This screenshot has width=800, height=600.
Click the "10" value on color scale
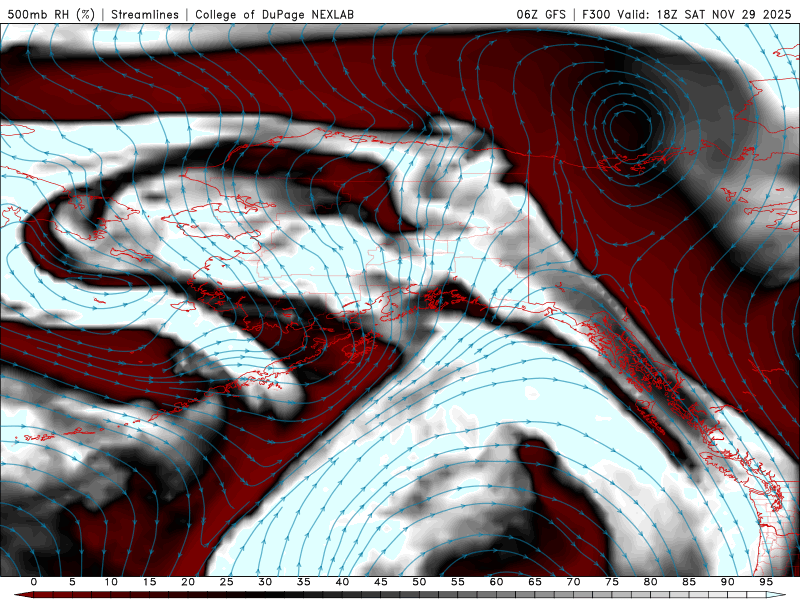(111, 582)
